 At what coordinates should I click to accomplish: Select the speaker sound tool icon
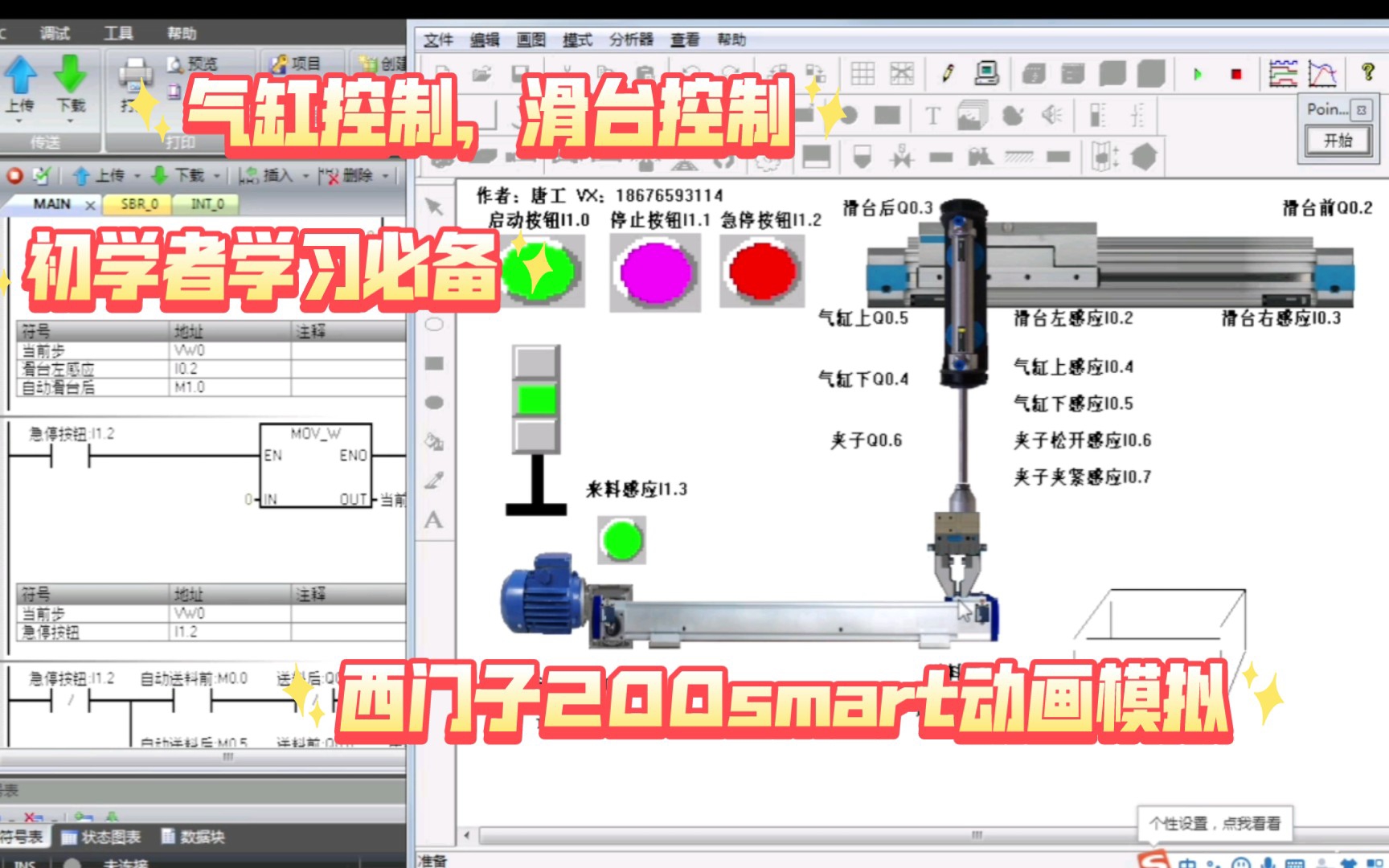click(x=1051, y=116)
